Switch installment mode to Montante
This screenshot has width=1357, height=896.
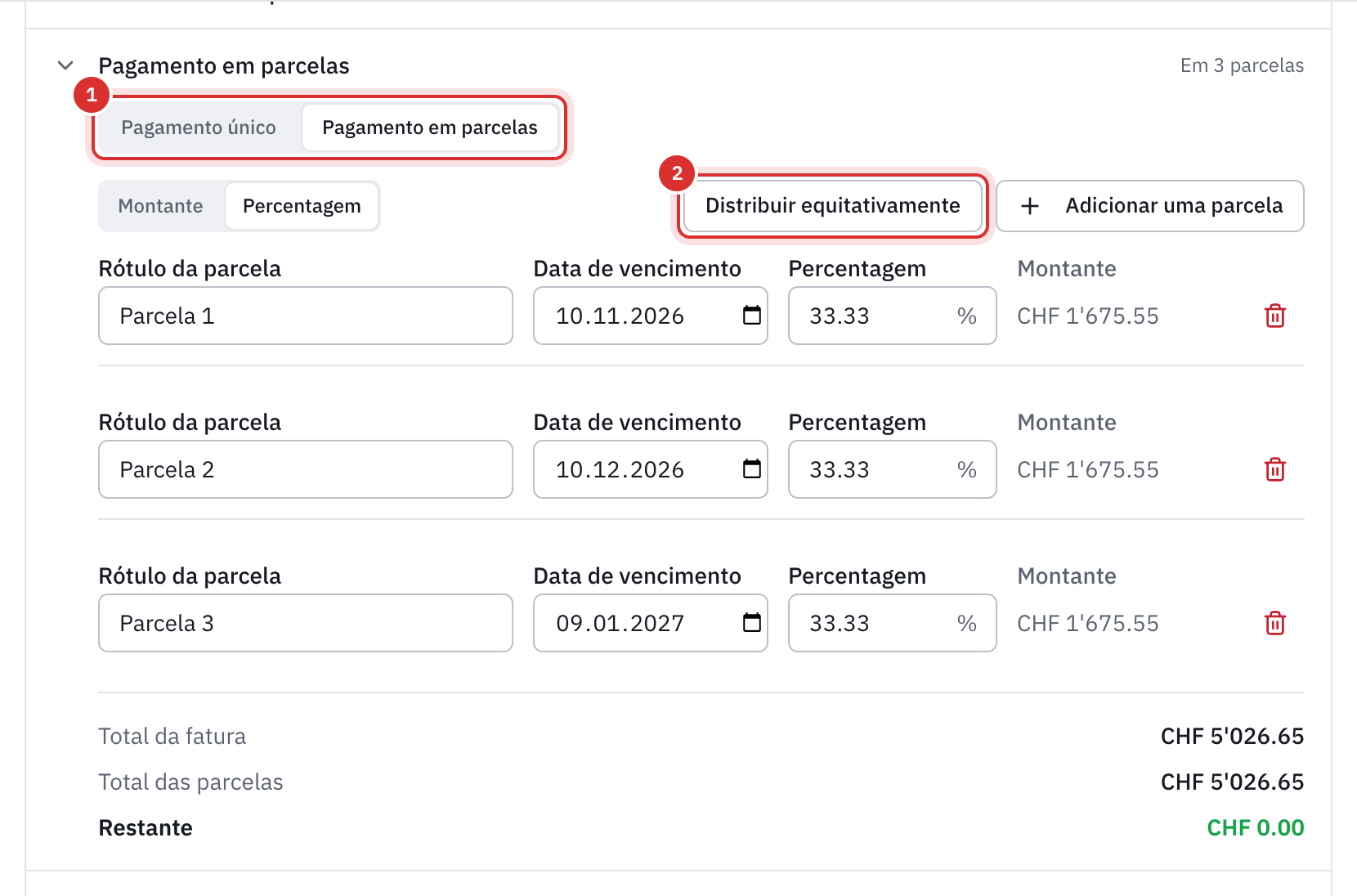(x=161, y=206)
